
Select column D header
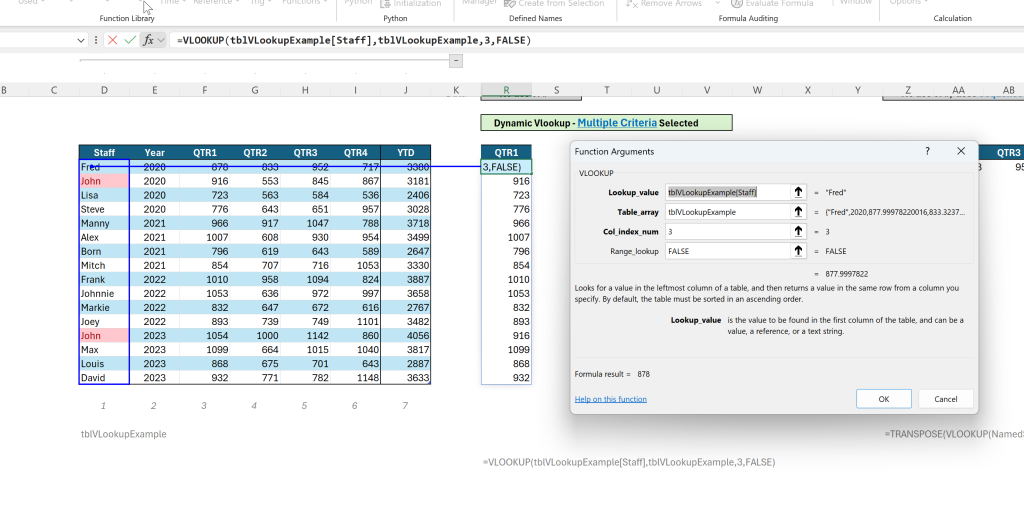pyautogui.click(x=104, y=90)
